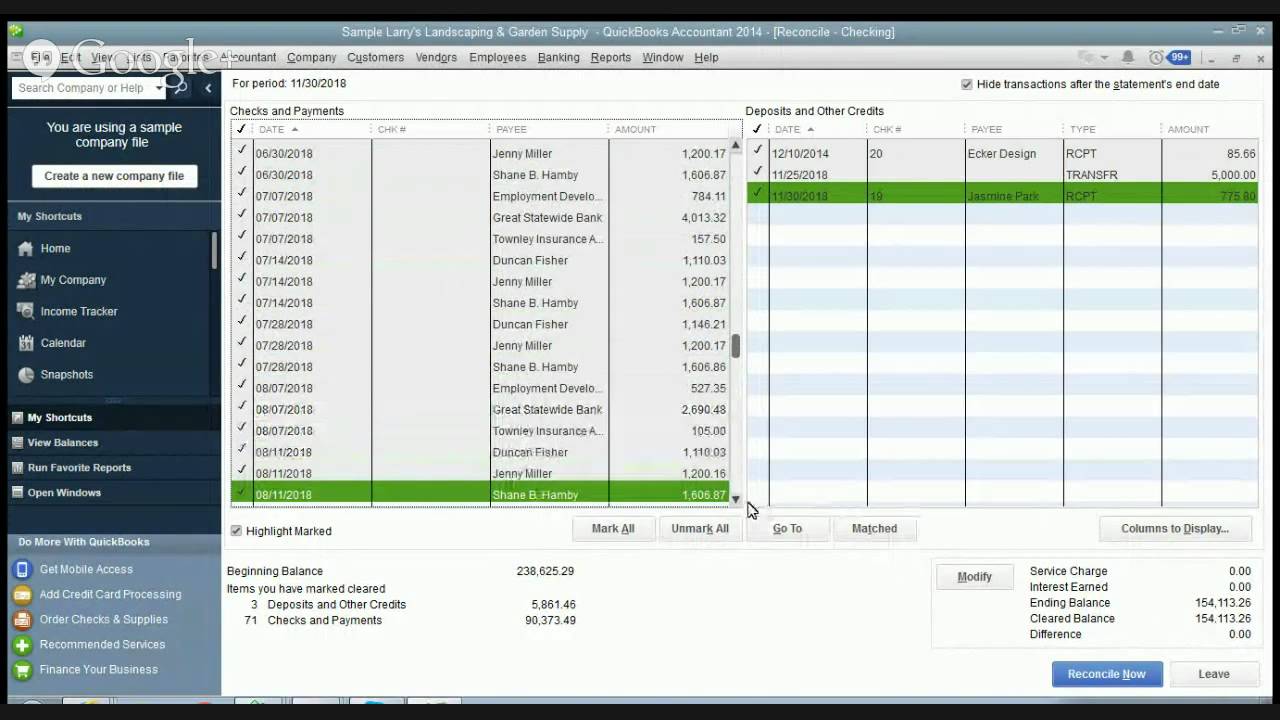Click the Columns to Display button
1280x720 pixels.
pos(1174,529)
